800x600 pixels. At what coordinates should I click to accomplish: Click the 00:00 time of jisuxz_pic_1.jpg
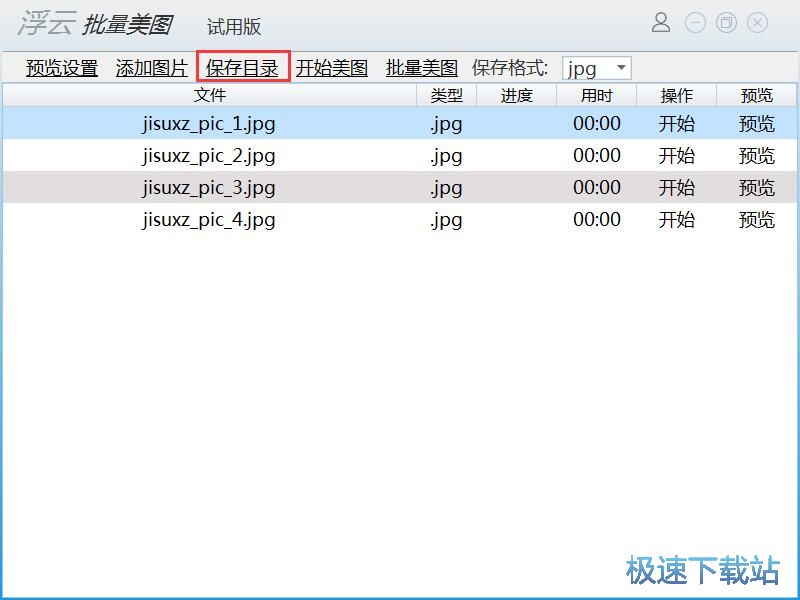pos(597,123)
